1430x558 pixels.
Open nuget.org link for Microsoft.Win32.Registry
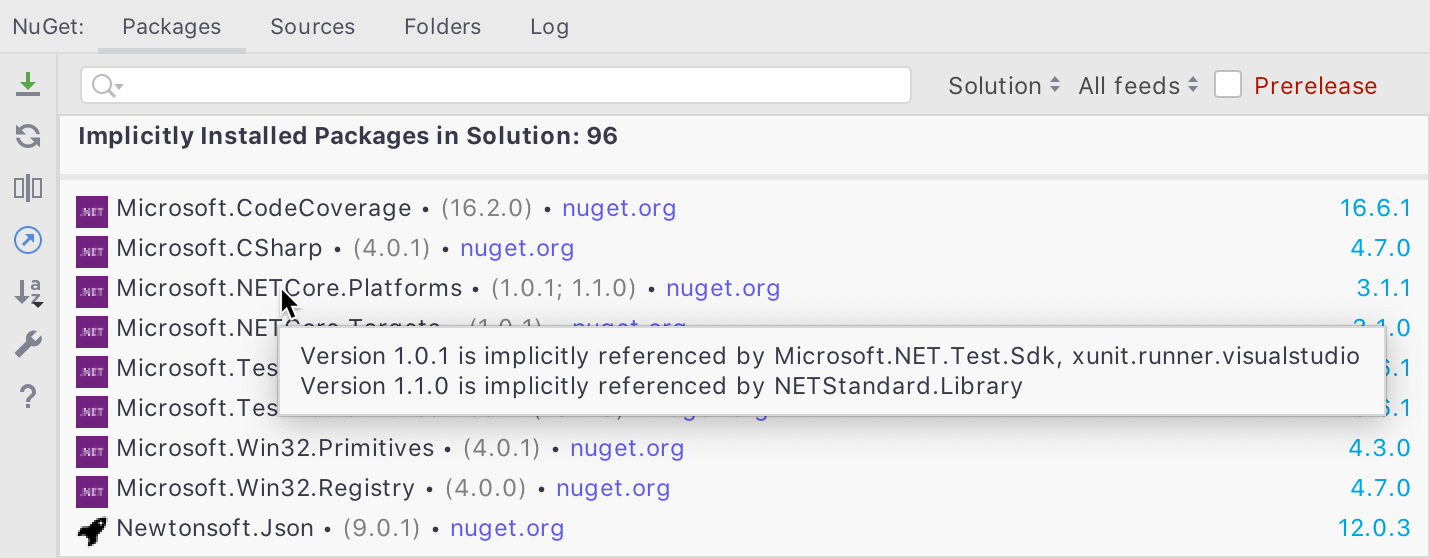613,489
